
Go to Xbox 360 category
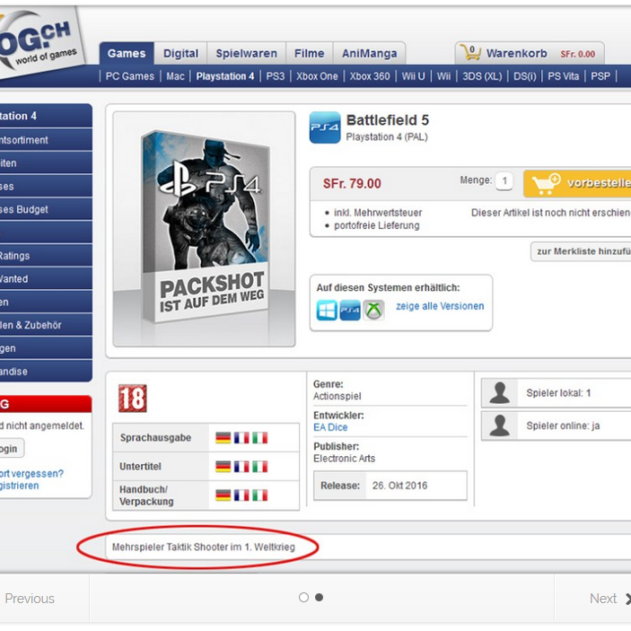tap(369, 76)
